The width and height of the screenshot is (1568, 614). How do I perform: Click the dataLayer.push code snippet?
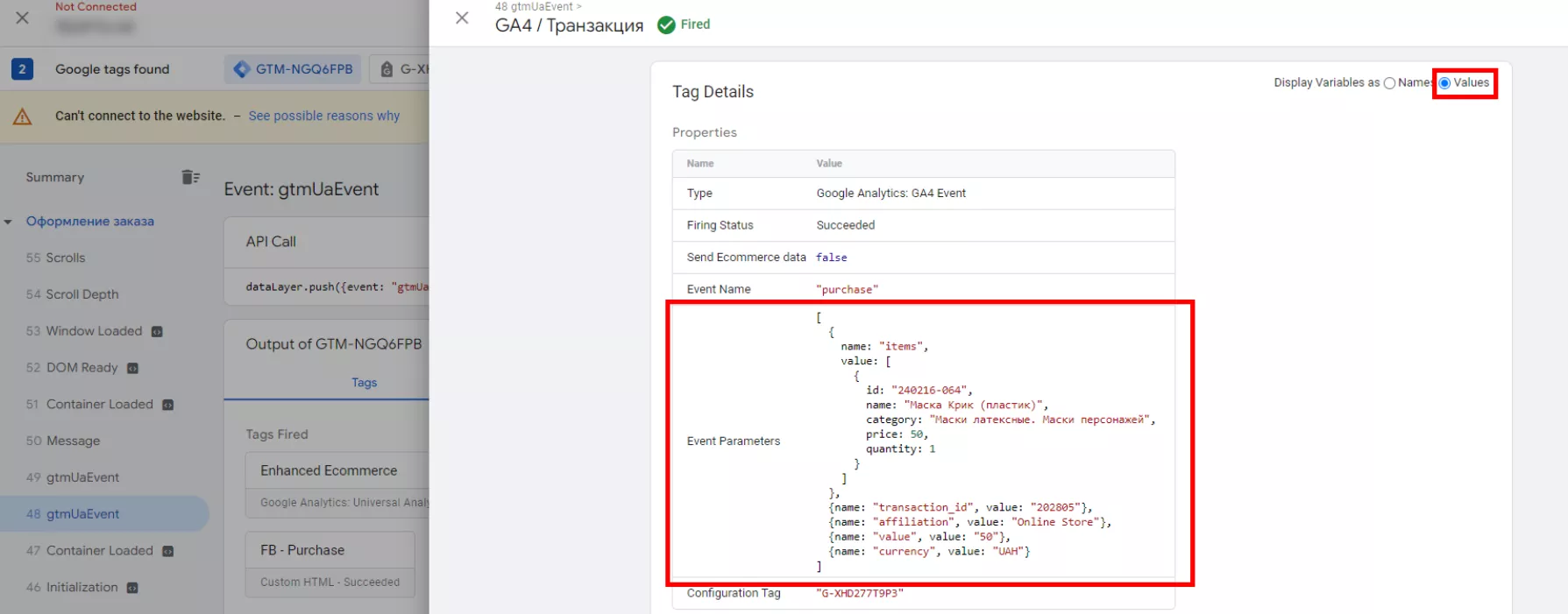tap(337, 287)
